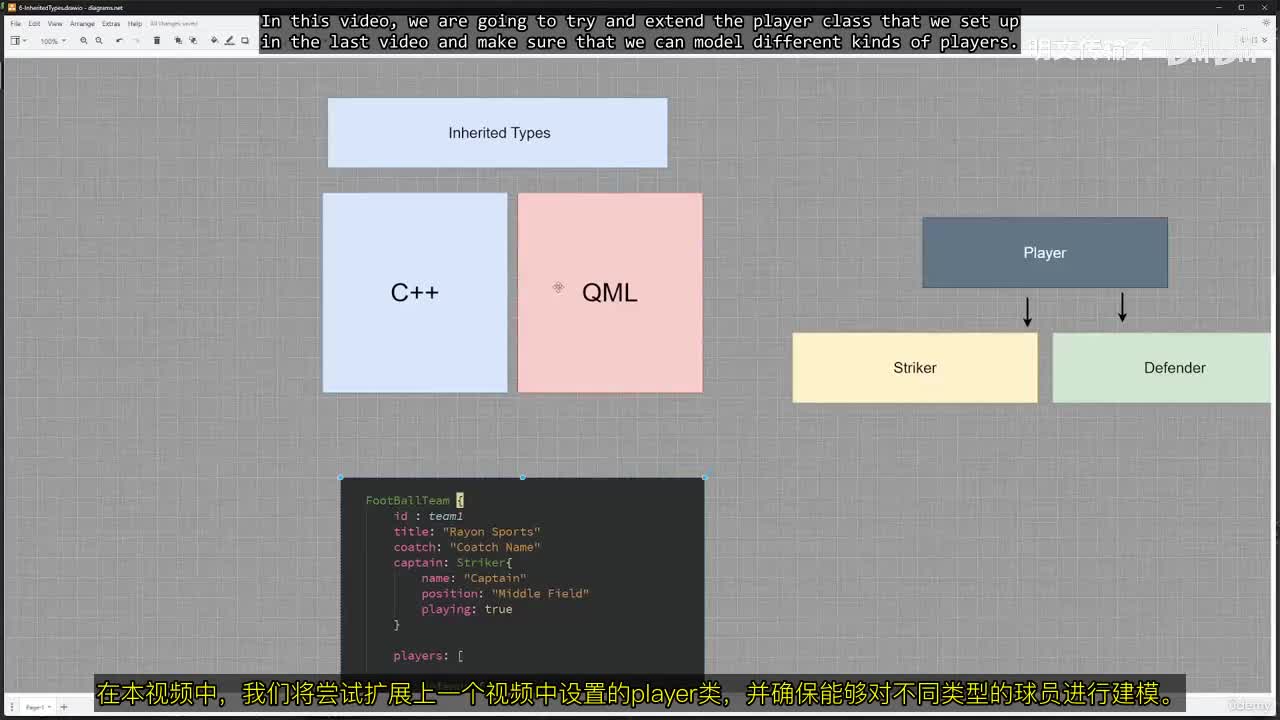
Task: Select the 'Inherited Types' title box
Action: 497,133
